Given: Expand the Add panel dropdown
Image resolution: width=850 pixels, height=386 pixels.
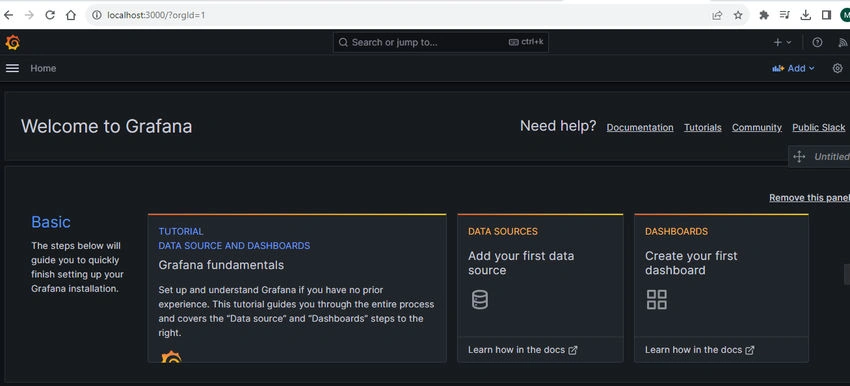Looking at the screenshot, I should pos(793,68).
